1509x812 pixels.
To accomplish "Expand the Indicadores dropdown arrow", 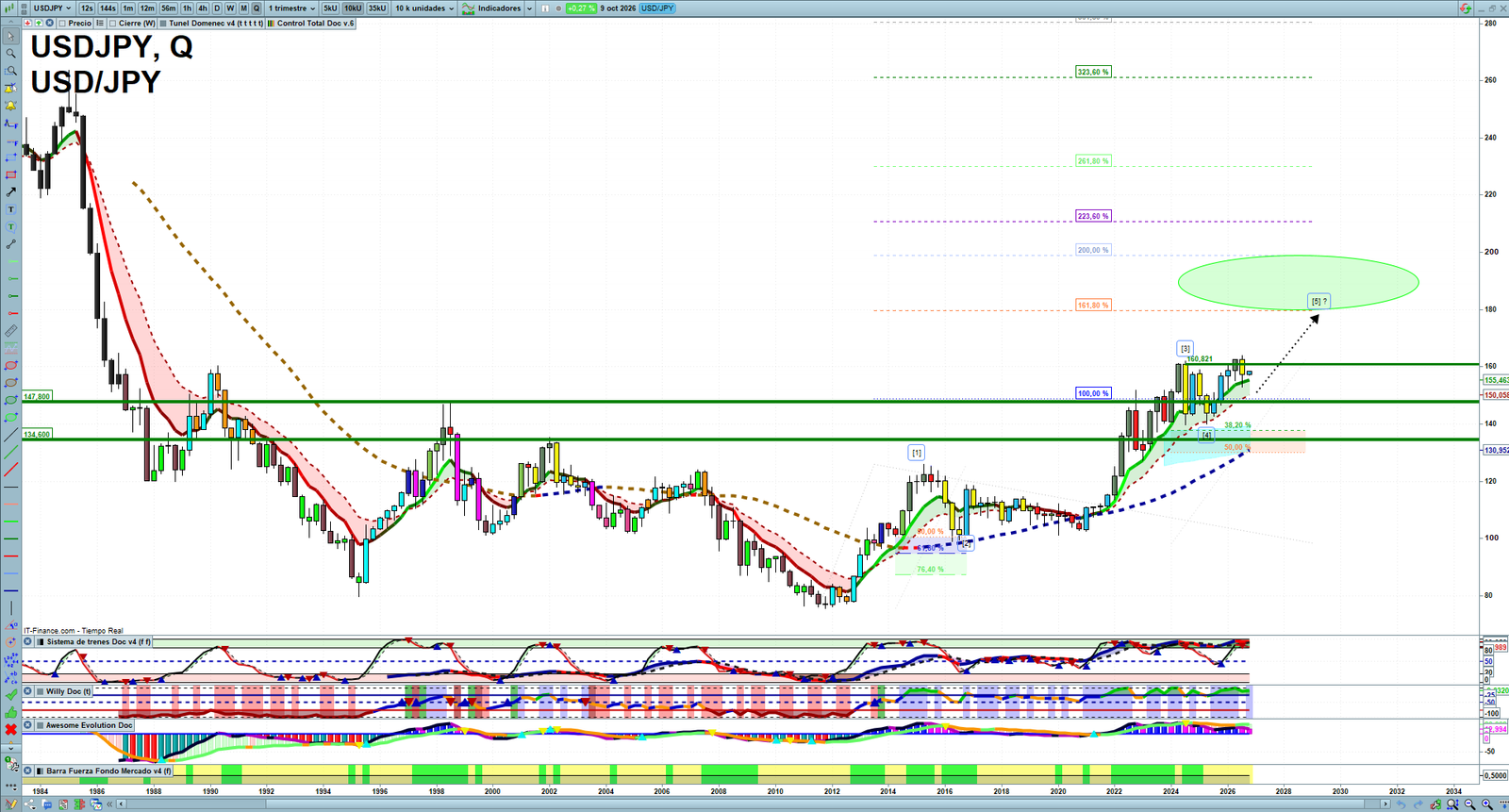I will (x=528, y=8).
